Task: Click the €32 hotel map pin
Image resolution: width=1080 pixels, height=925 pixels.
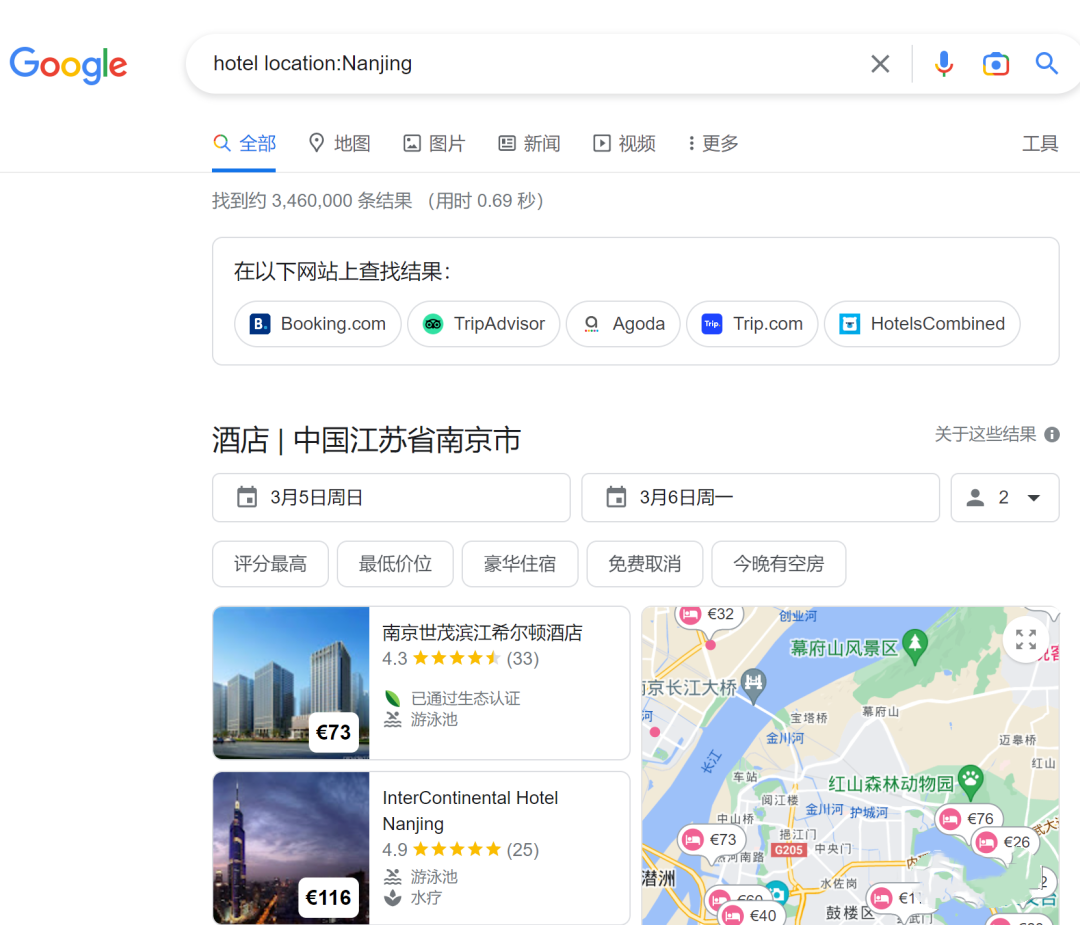Action: point(708,614)
